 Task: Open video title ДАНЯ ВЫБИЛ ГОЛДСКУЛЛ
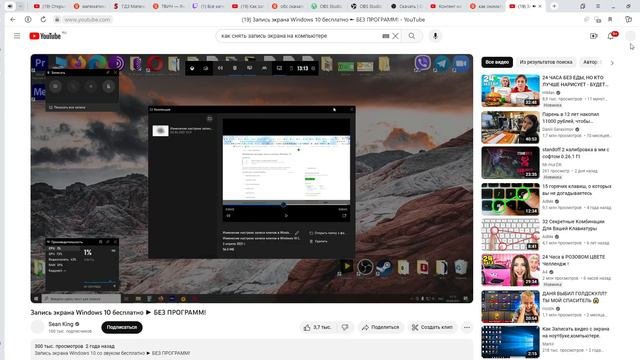pos(575,297)
